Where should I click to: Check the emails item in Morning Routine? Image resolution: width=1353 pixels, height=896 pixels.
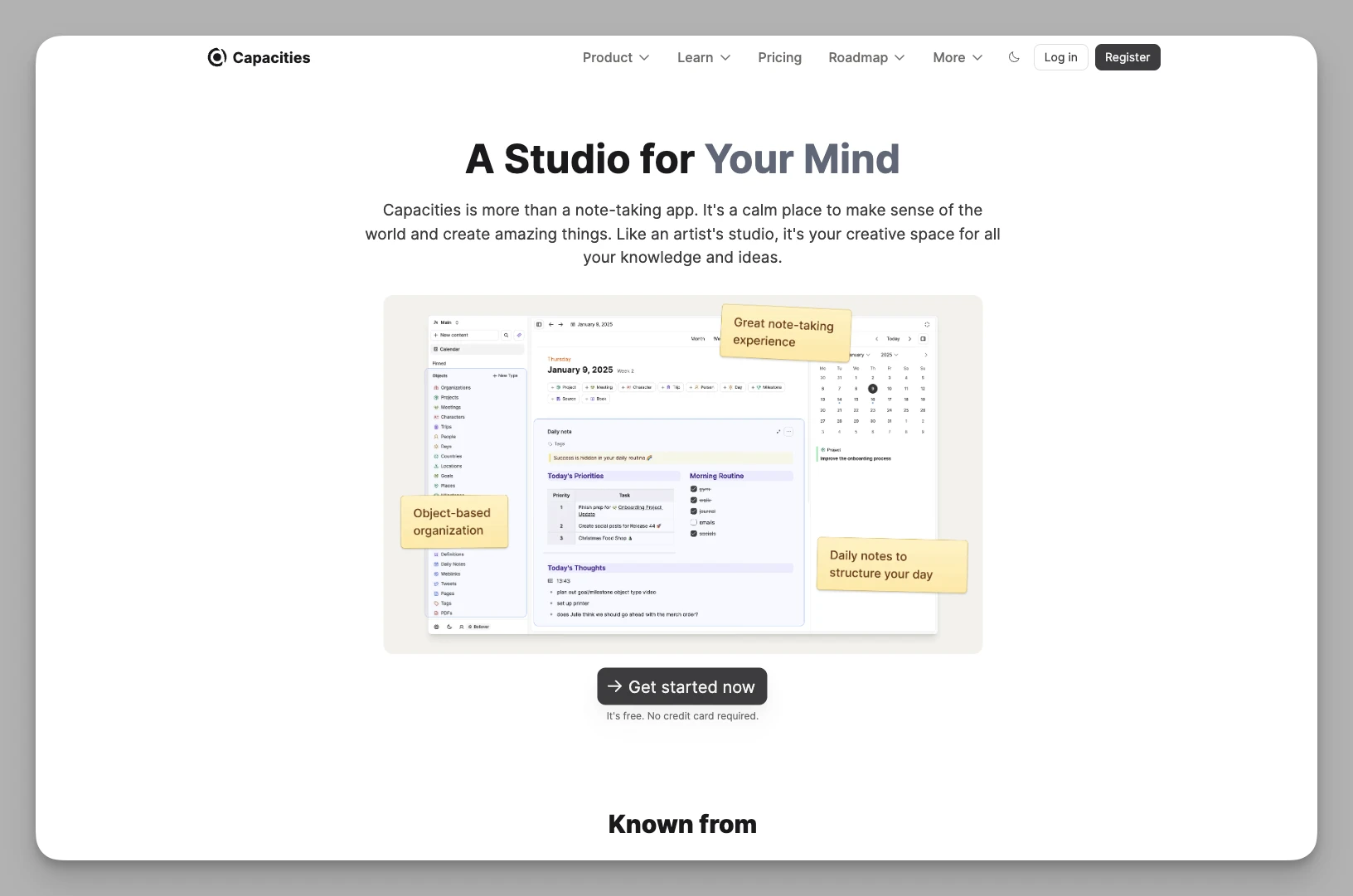[x=695, y=522]
